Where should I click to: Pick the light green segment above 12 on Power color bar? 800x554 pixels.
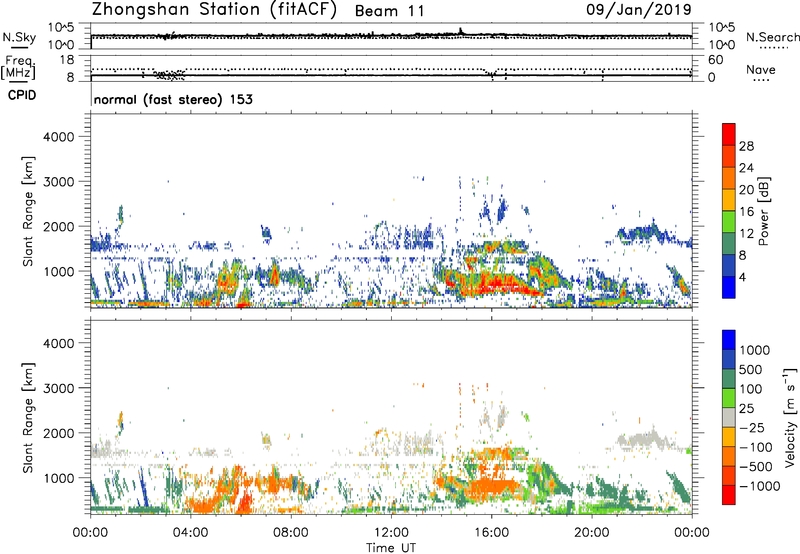click(729, 222)
